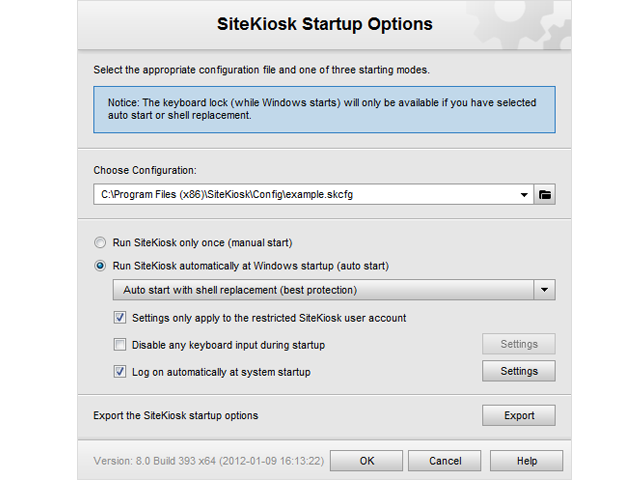Viewport: 640px width, 480px height.
Task: Click the browse folder icon for configuration file
Action: tap(545, 195)
